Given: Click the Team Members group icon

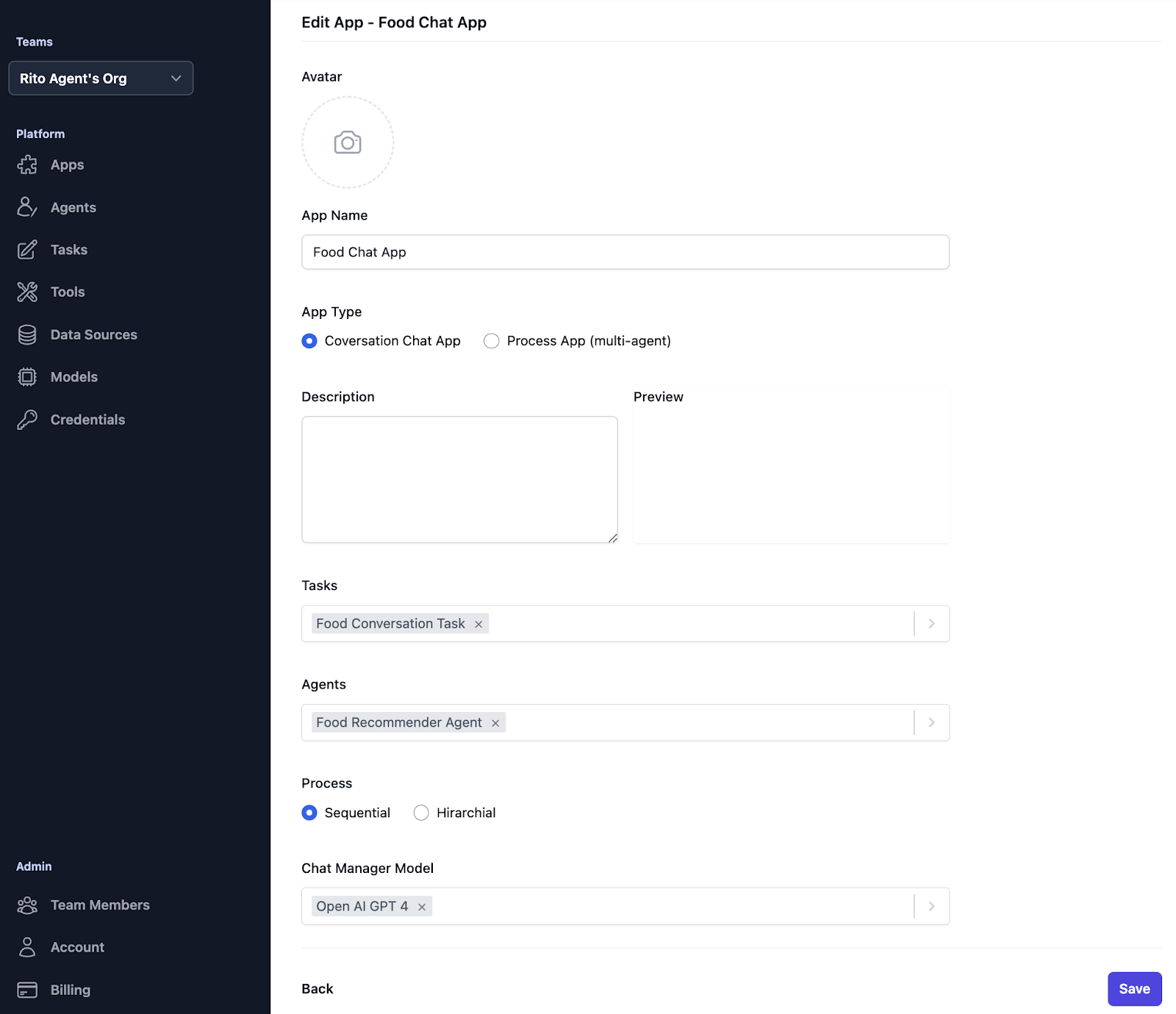Looking at the screenshot, I should tap(27, 905).
